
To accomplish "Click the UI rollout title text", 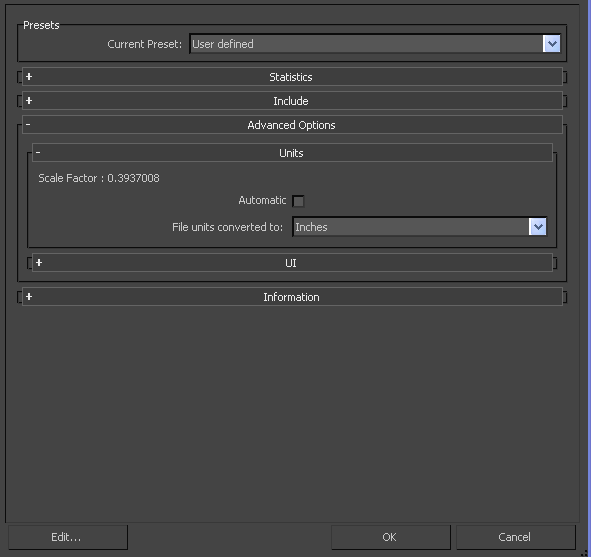I will point(291,263).
